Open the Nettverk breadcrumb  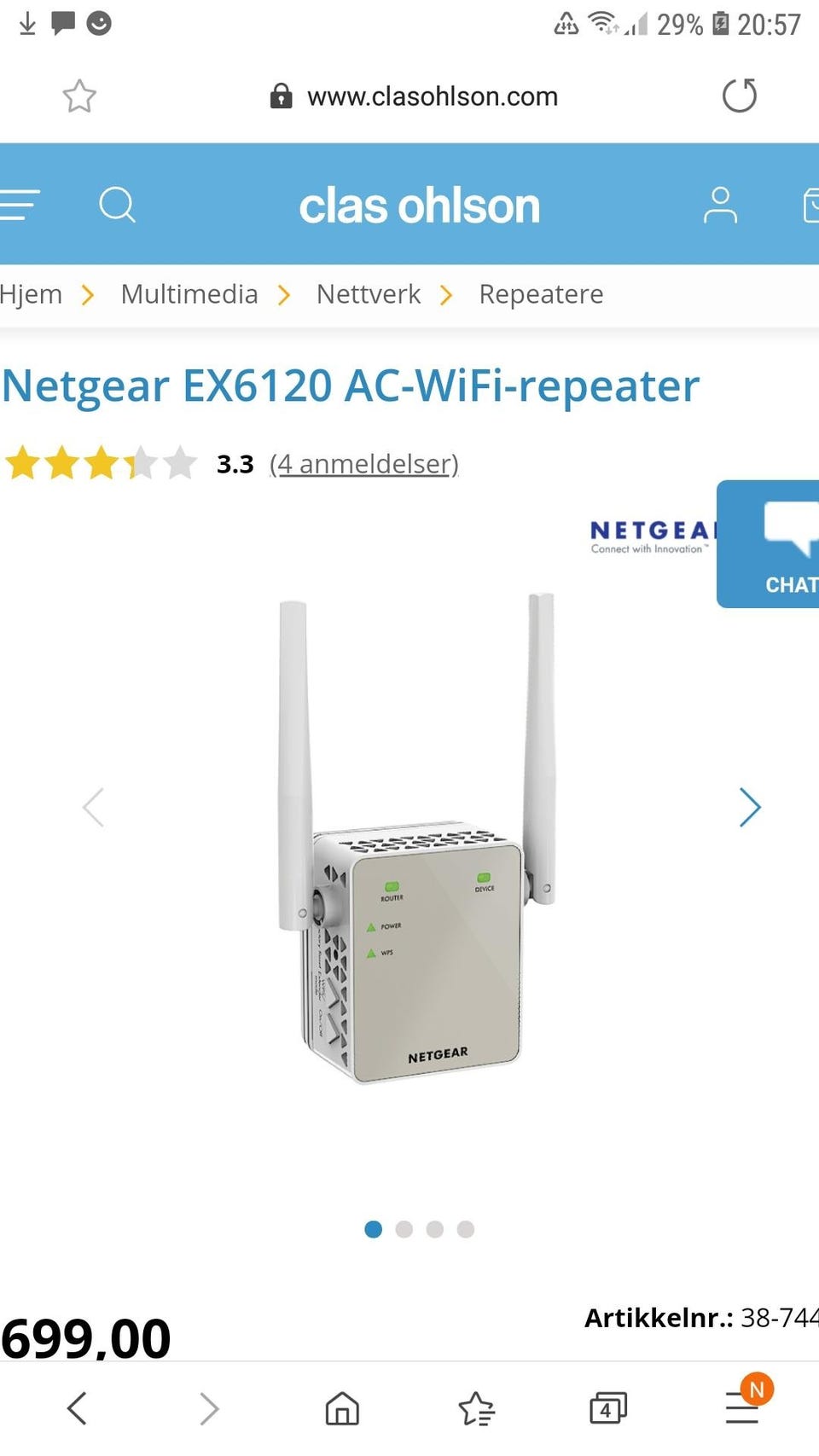[x=369, y=294]
